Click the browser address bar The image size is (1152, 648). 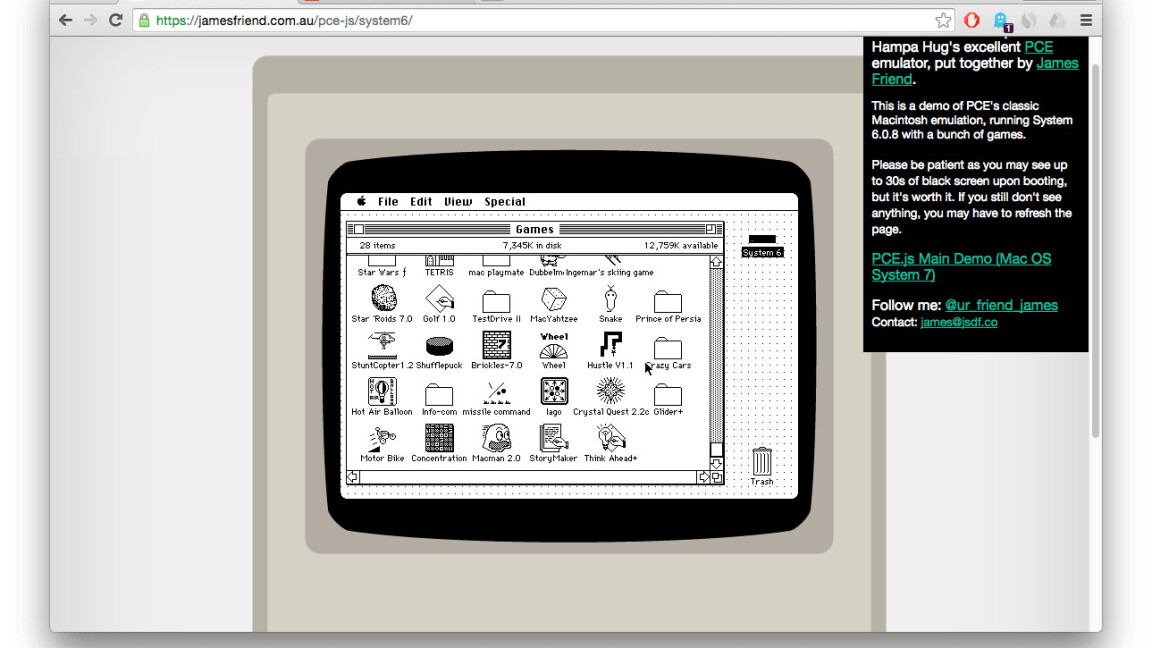[400, 18]
